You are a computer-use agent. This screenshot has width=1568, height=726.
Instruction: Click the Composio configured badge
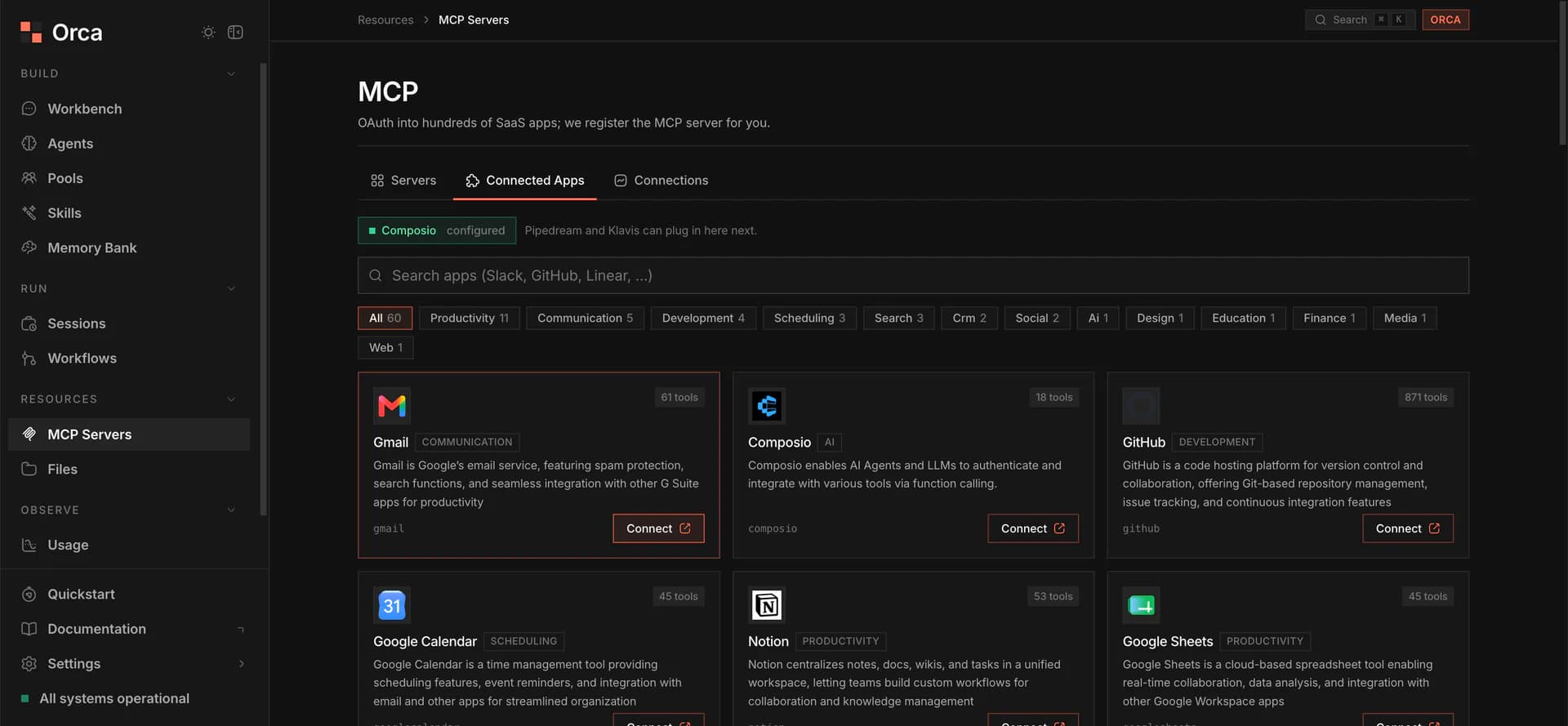click(x=437, y=230)
